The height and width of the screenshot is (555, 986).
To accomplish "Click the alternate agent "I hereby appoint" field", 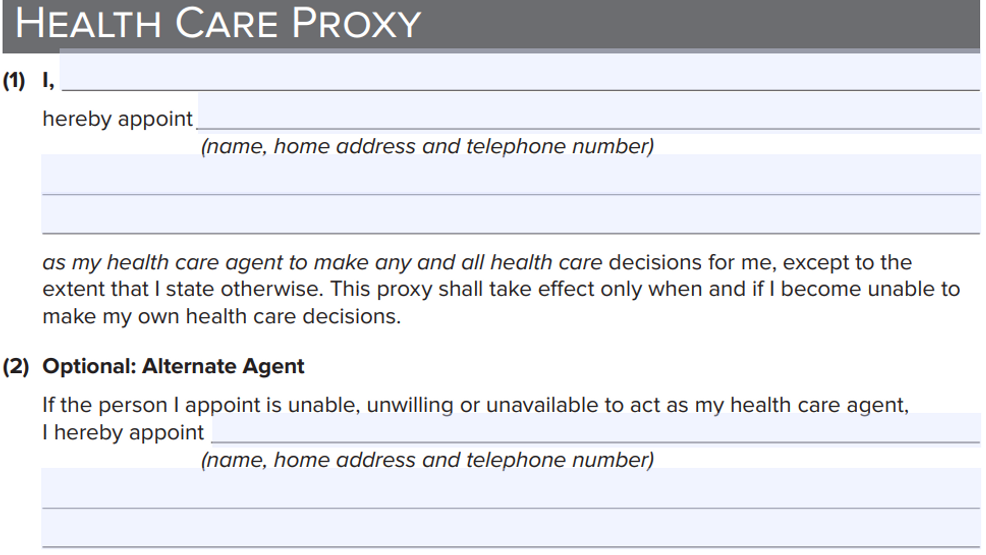I will coord(595,428).
